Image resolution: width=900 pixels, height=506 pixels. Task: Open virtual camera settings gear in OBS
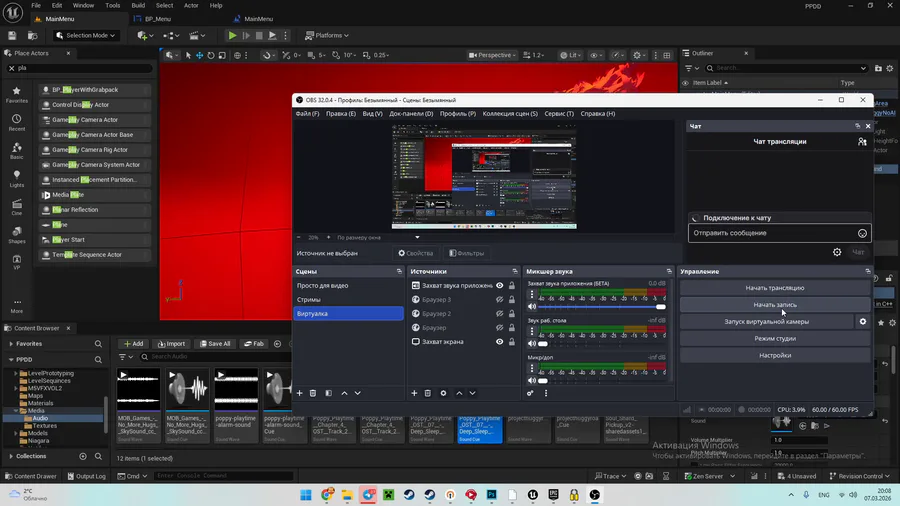[862, 321]
